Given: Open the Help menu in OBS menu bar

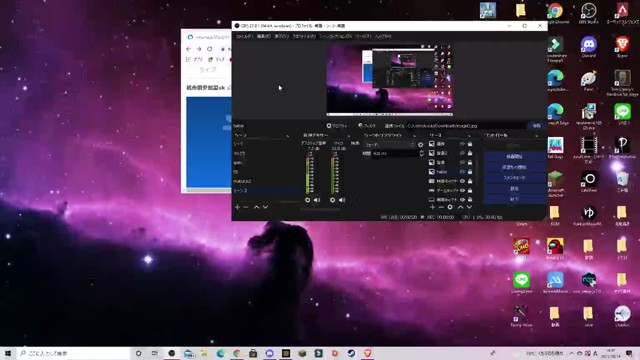Looking at the screenshot, I should pos(383,36).
